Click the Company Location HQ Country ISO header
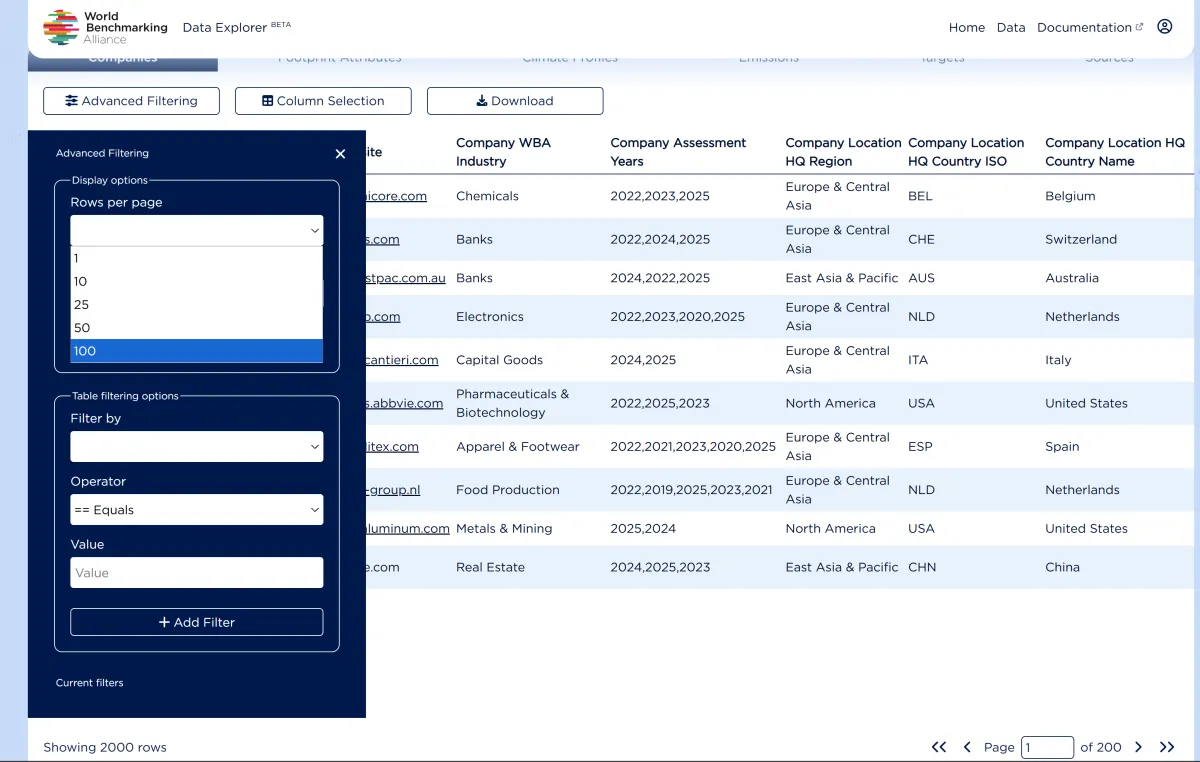The width and height of the screenshot is (1200, 762). 966,152
